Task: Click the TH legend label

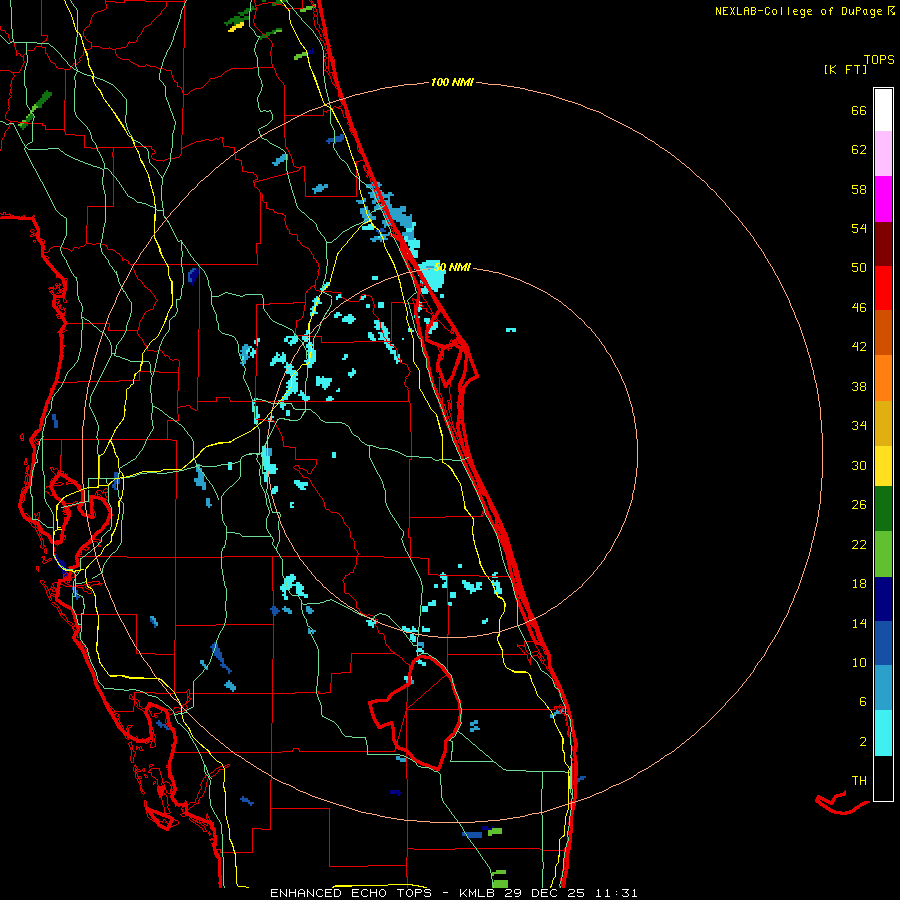Action: point(859,781)
